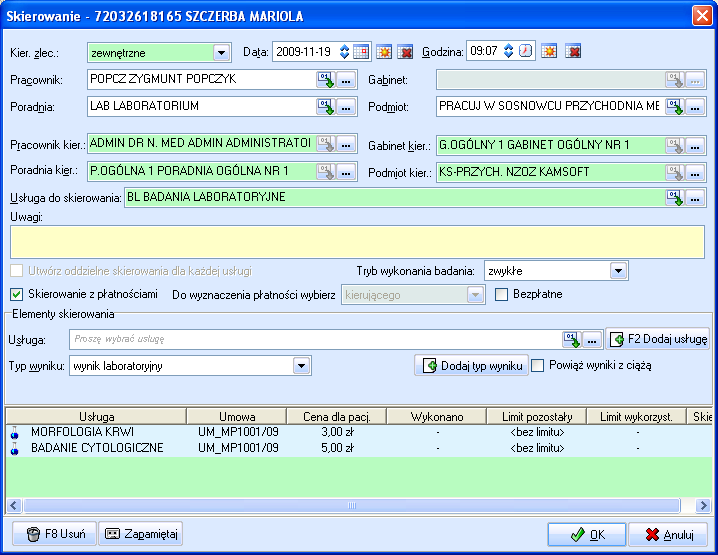
Task: Open the browse ellipsis for Gabinet kier.
Action: [x=695, y=146]
